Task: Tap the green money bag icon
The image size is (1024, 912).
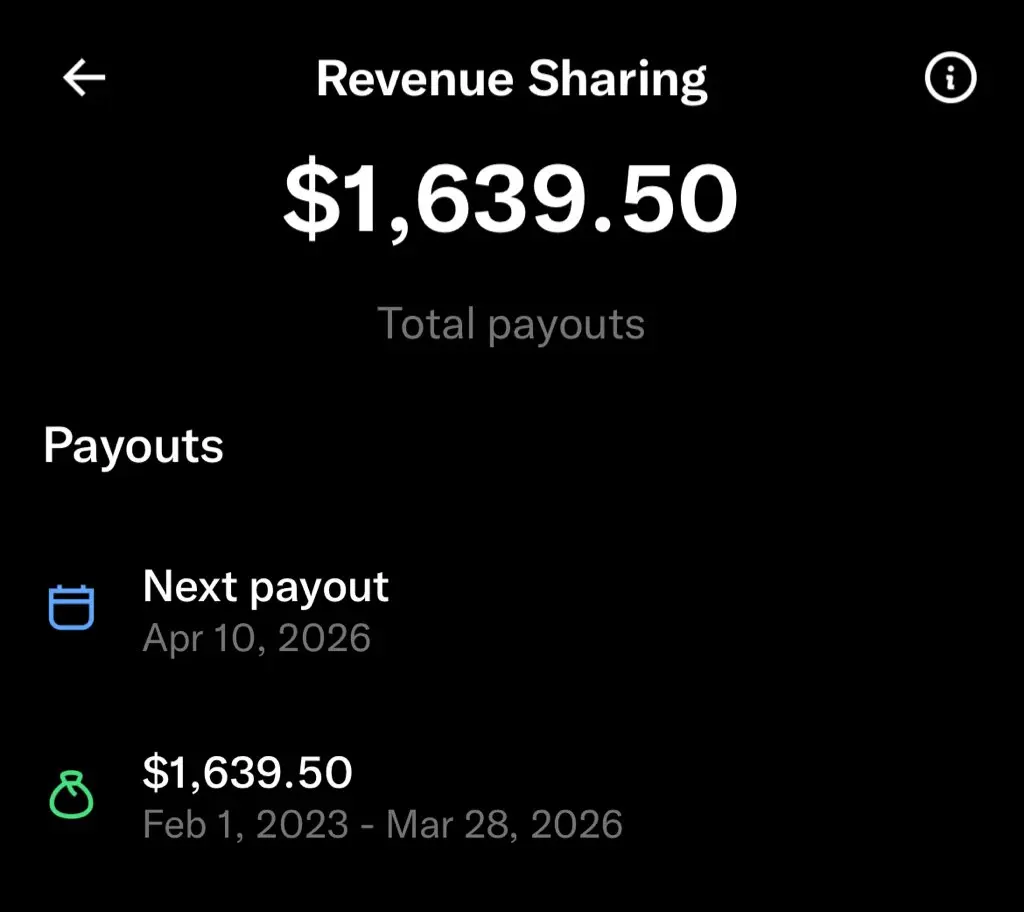Action: tap(72, 795)
